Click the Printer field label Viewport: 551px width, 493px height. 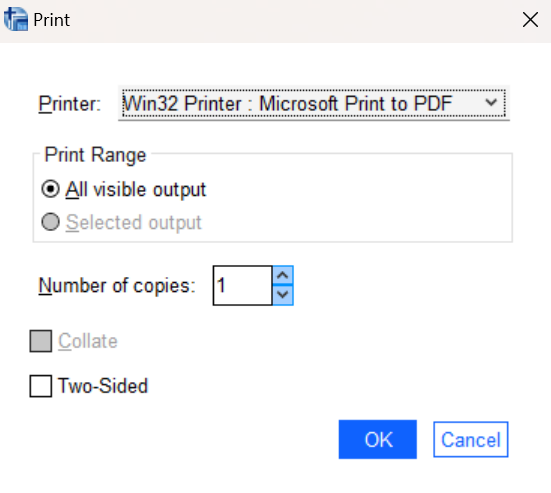click(70, 104)
